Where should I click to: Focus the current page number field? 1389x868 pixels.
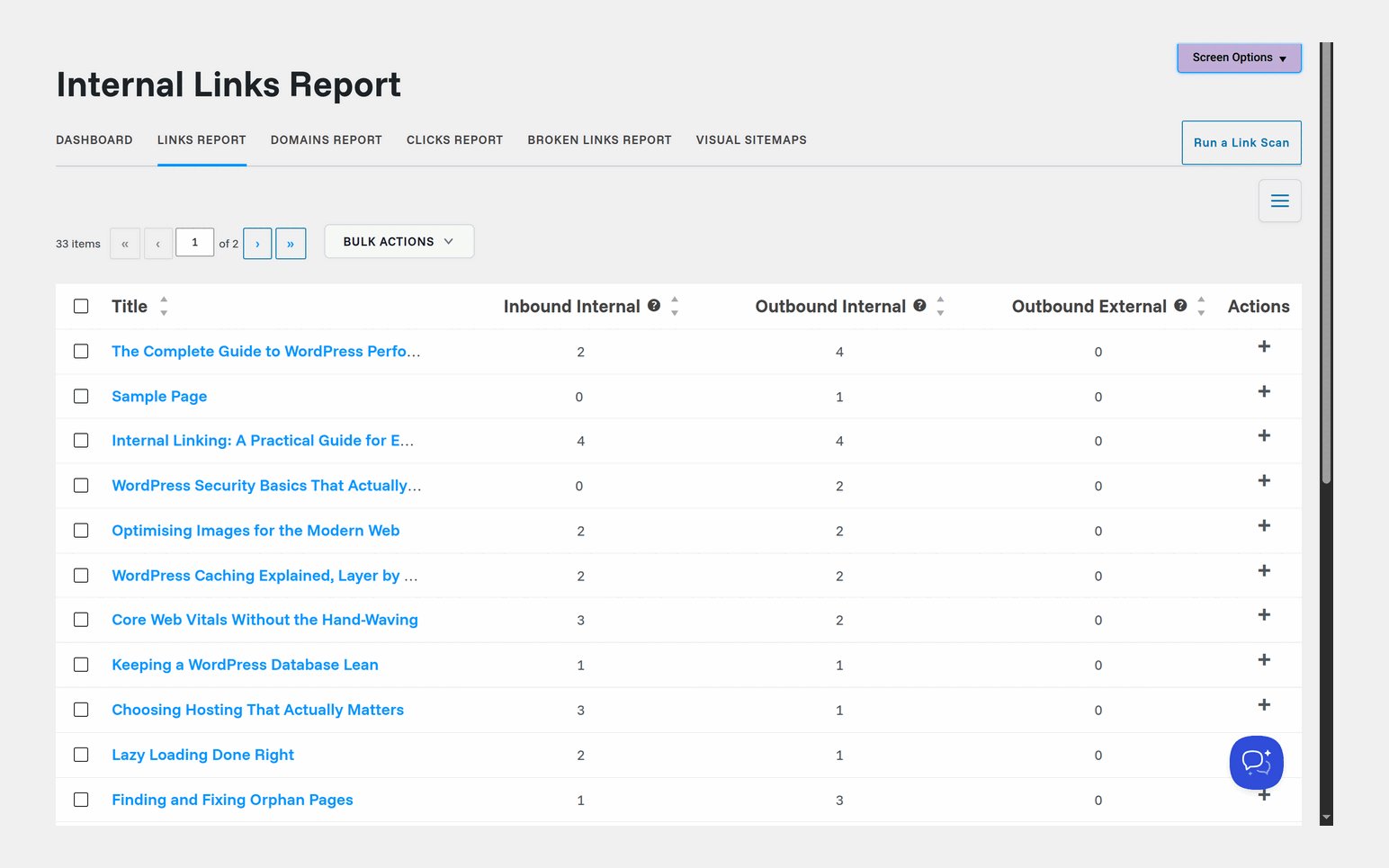pos(194,242)
